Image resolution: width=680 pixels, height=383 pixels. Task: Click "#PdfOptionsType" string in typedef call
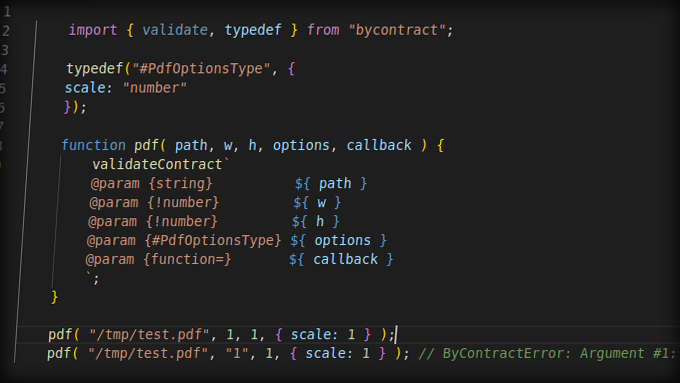click(201, 69)
